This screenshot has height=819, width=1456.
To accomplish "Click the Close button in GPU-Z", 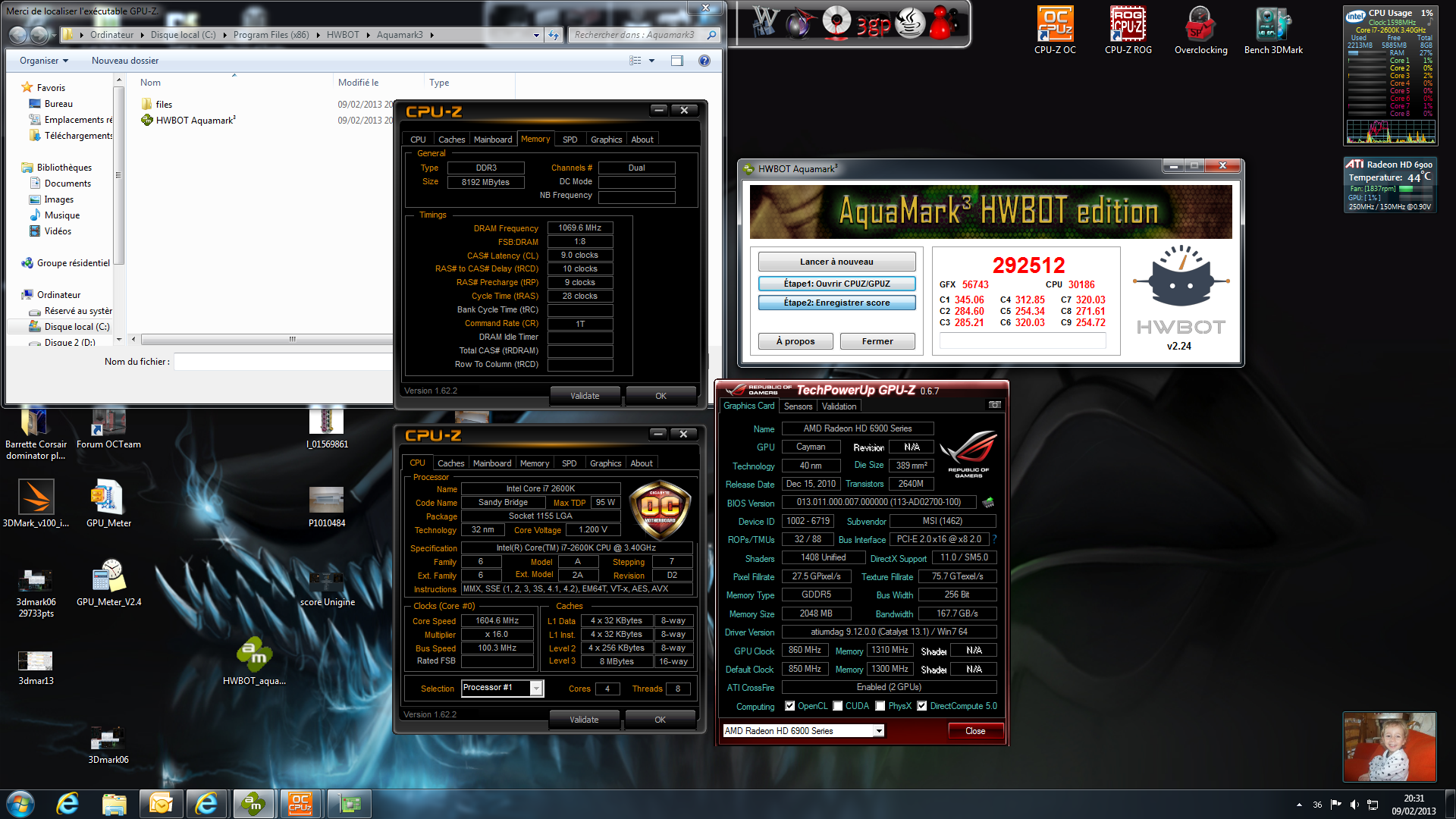I will (975, 731).
